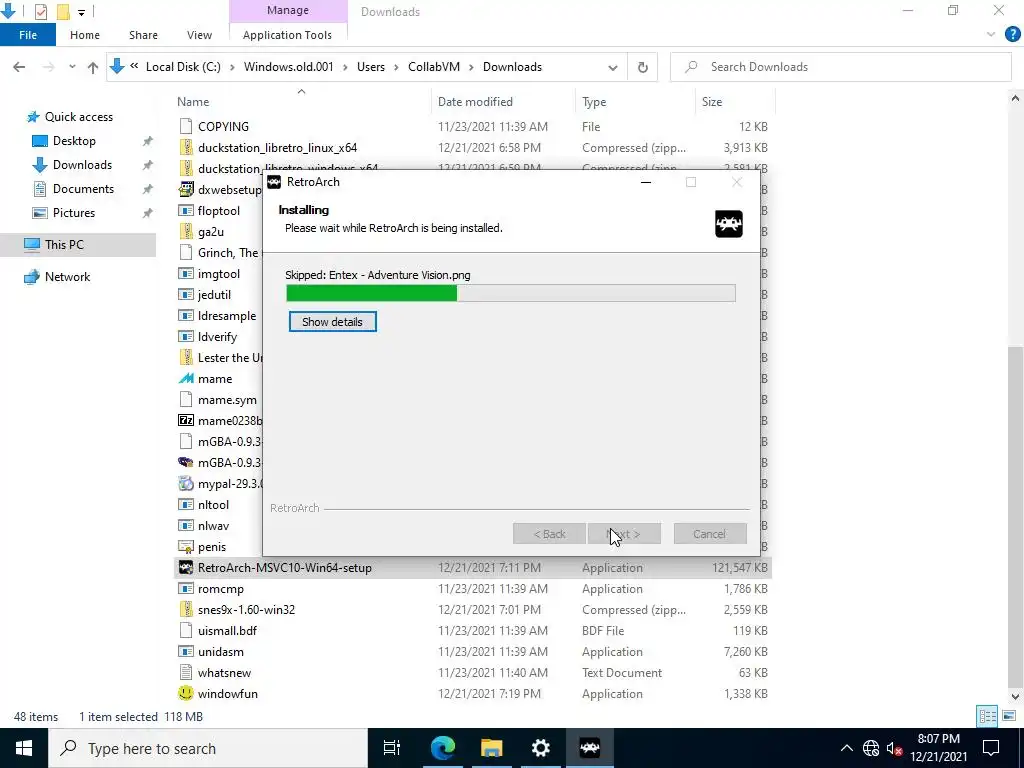The height and width of the screenshot is (768, 1024).
Task: Open the Edge browser from the taskbar
Action: coord(442,748)
